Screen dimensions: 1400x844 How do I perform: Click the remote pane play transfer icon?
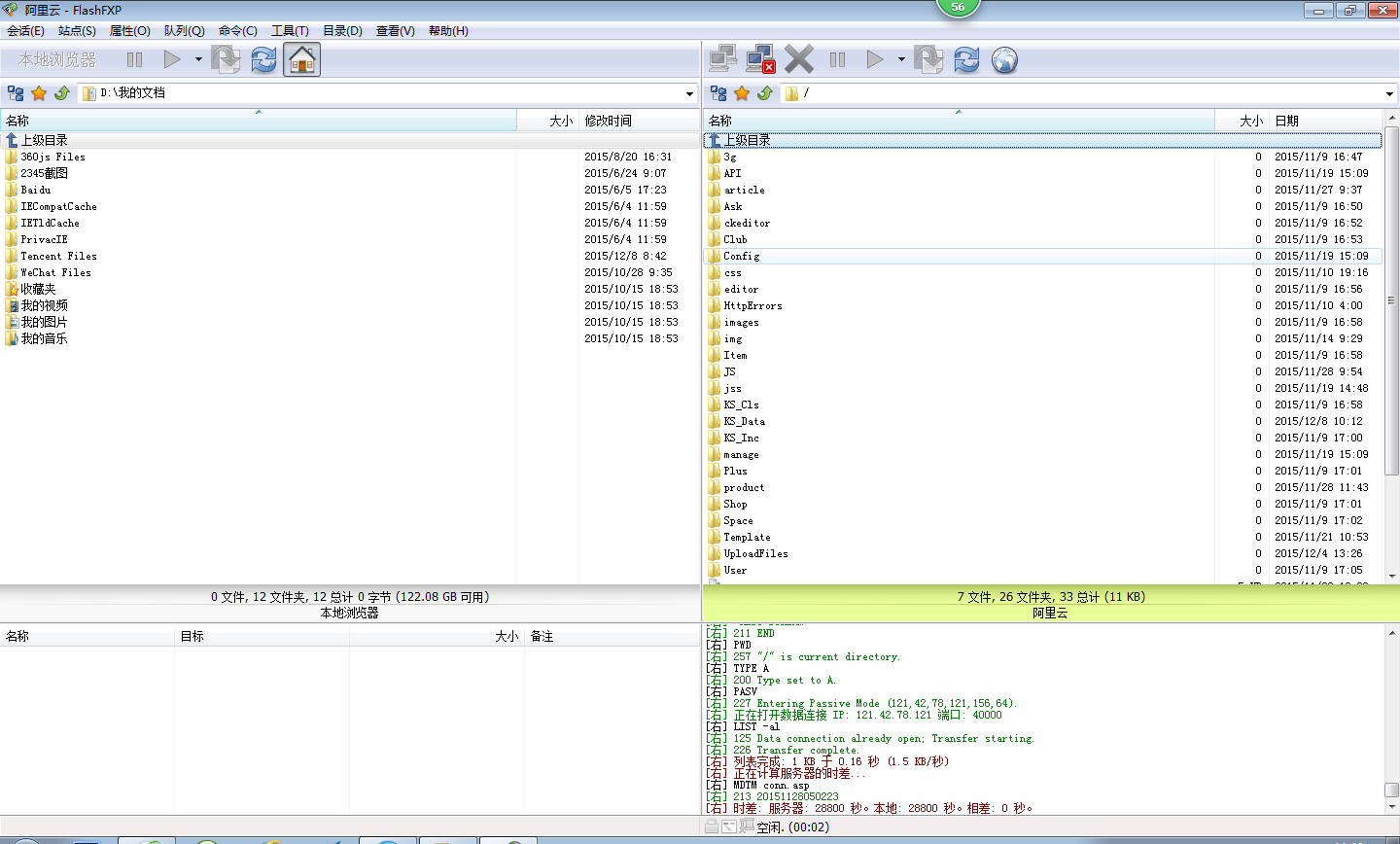coord(875,60)
